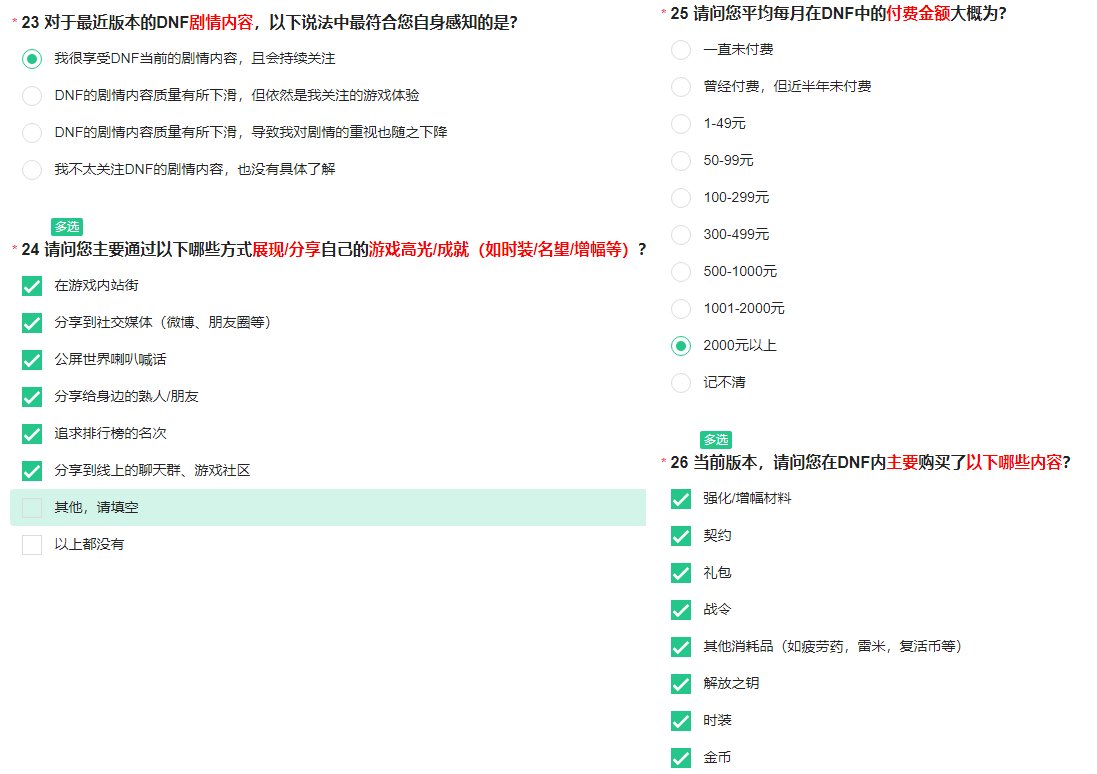The width and height of the screenshot is (1097, 774).
Task: Pick the '50-99元' payment range
Action: (x=681, y=161)
